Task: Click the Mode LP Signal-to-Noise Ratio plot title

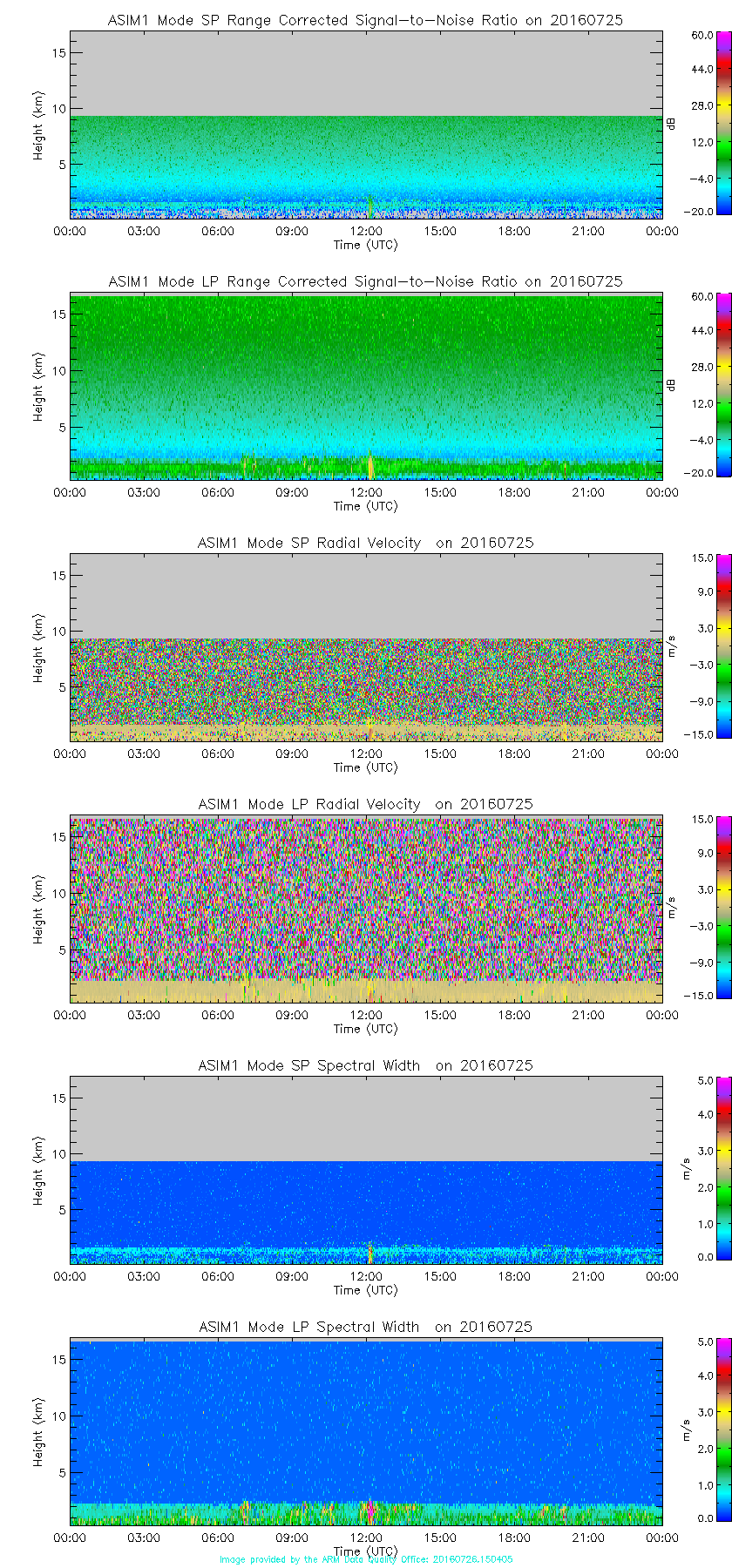Action: coord(365,281)
